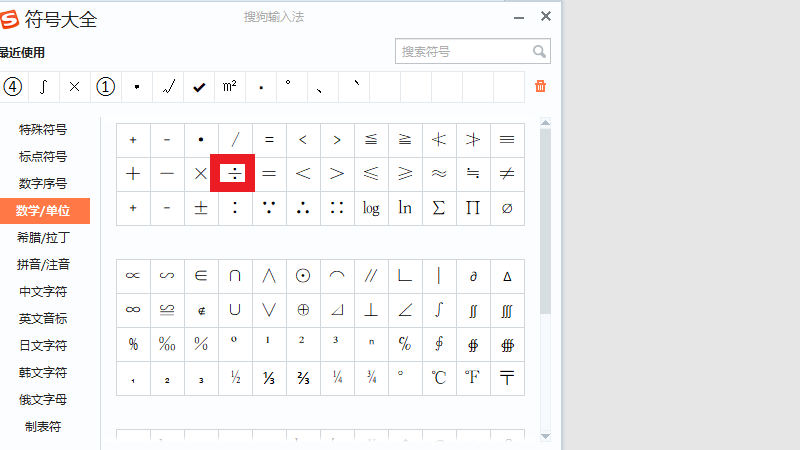Close the 符号大全 window
This screenshot has height=450, width=800.
tap(546, 16)
